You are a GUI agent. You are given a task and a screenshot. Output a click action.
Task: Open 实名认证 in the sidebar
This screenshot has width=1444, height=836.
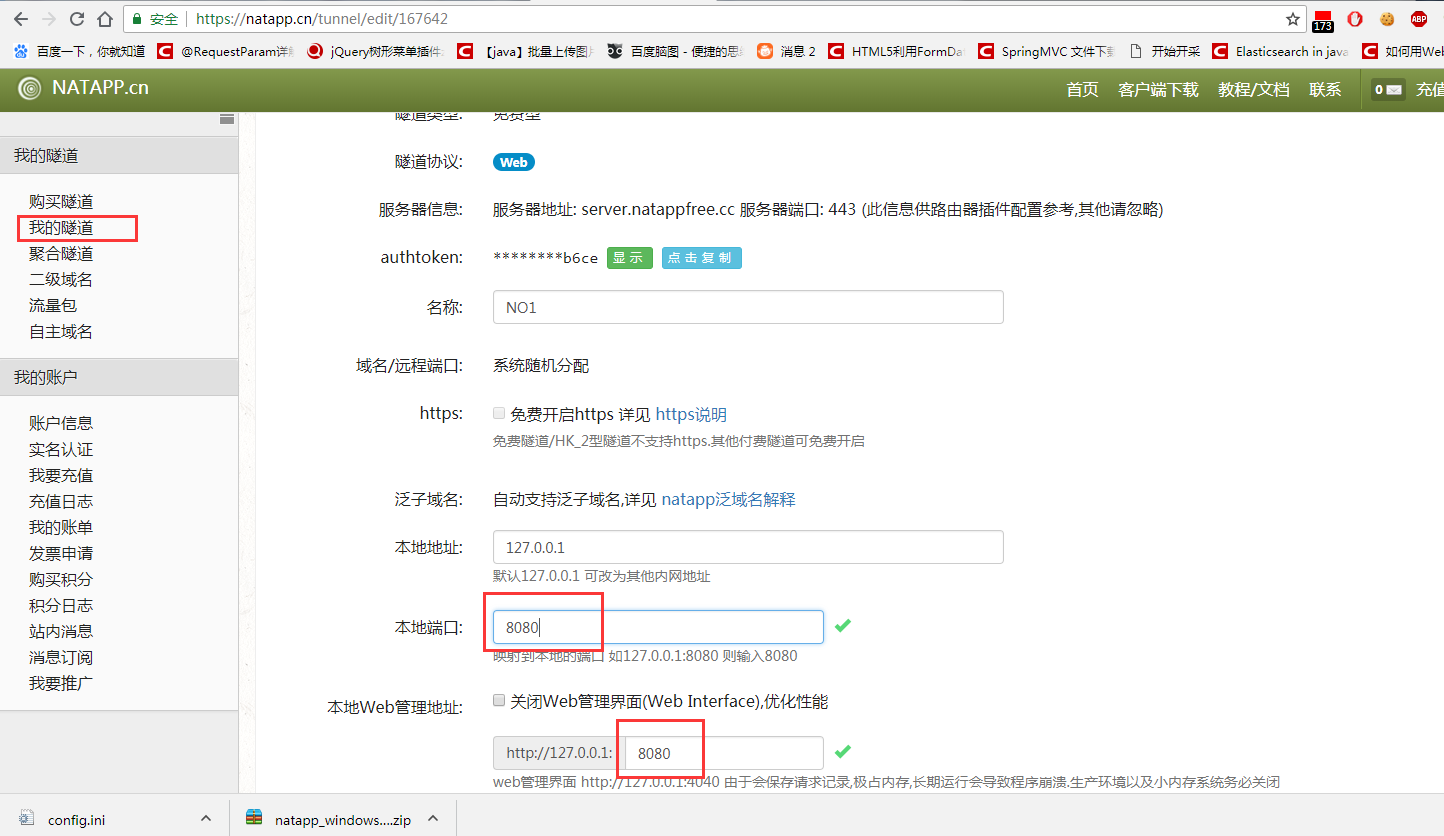pos(61,450)
